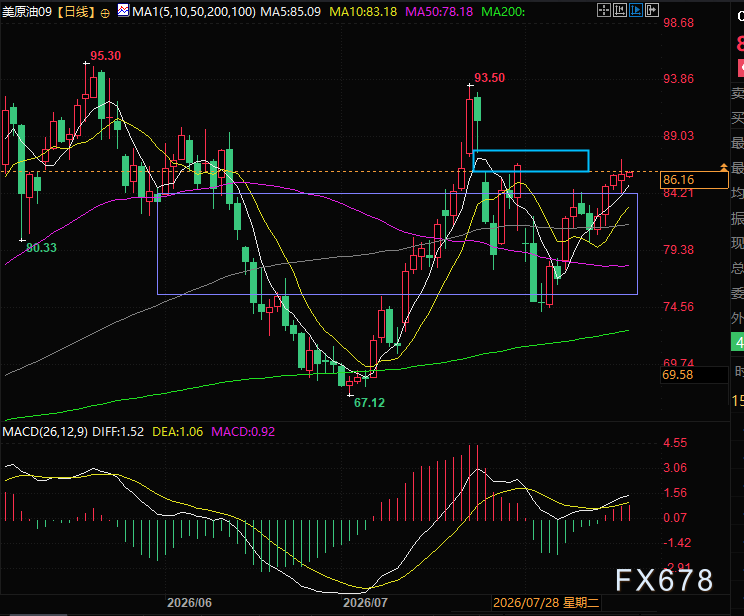The width and height of the screenshot is (744, 616).
Task: Click the 93.86 axis price
Action: click(679, 79)
